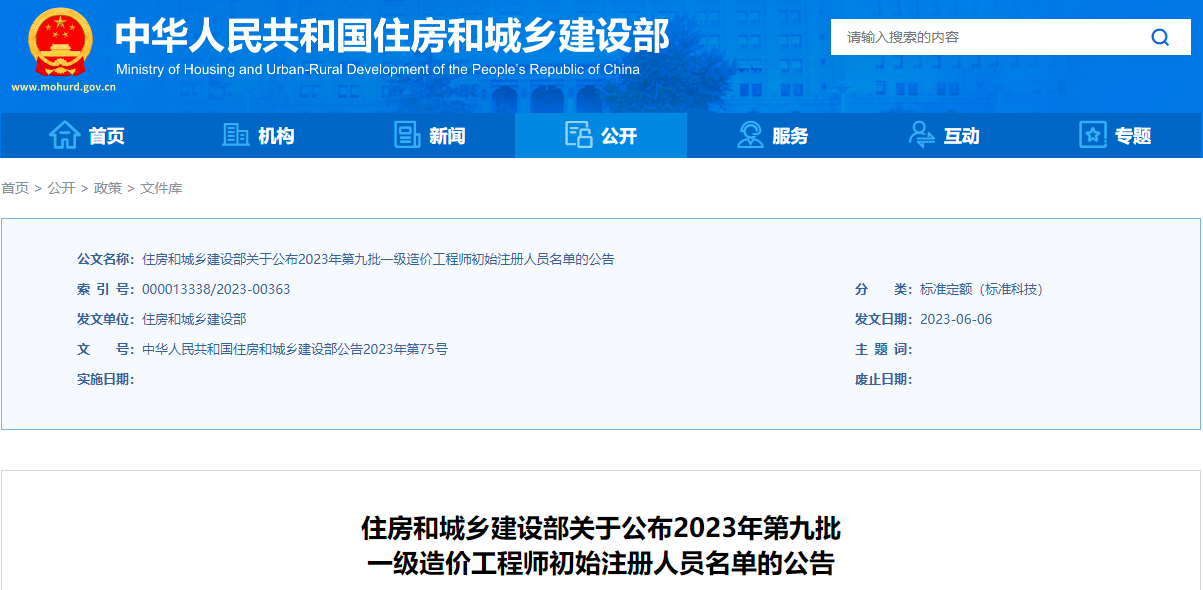Click the document-lock icon beside 公开
Screen dimensions: 1203x590
[578, 135]
